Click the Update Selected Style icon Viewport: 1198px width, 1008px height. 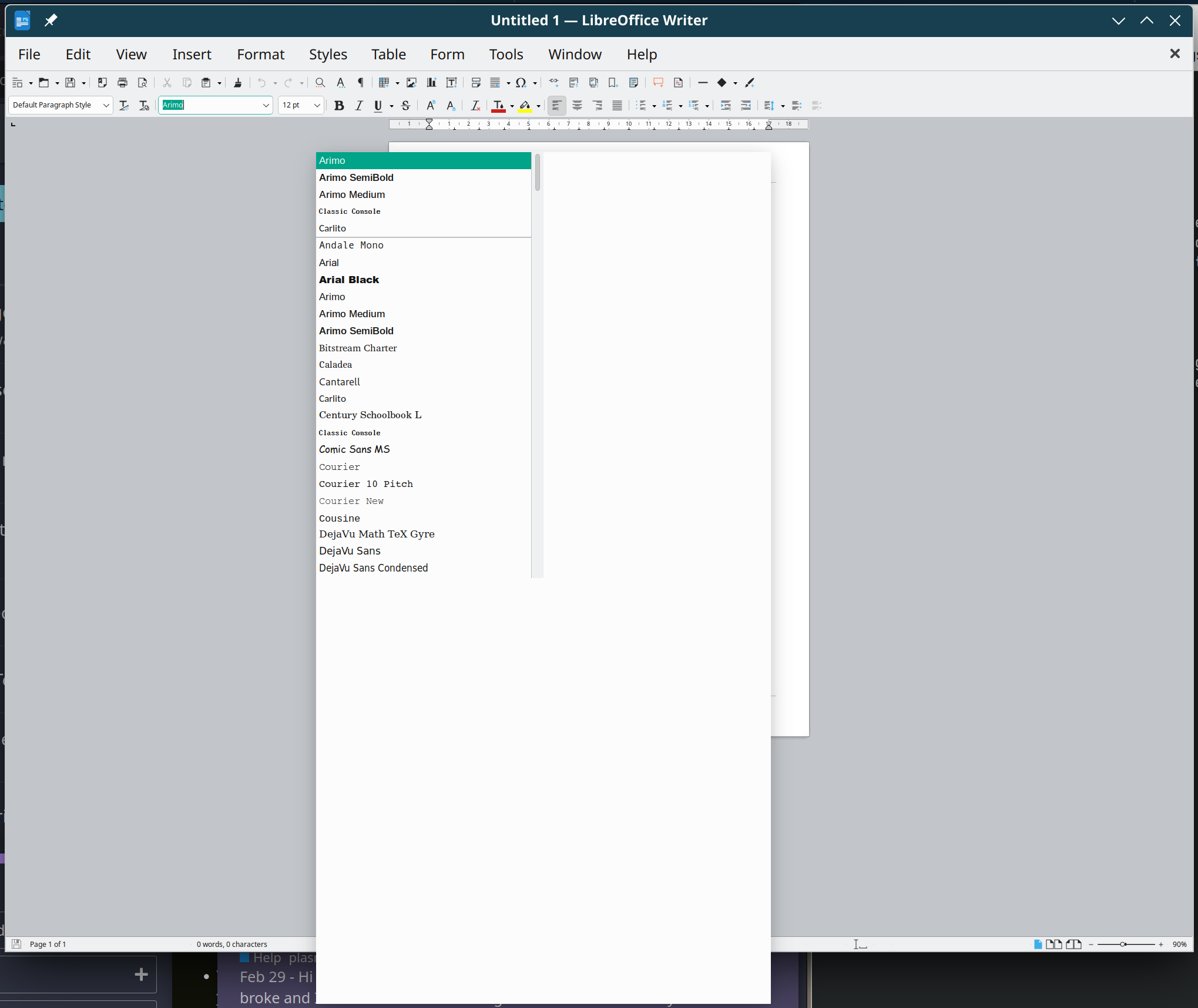pos(124,106)
